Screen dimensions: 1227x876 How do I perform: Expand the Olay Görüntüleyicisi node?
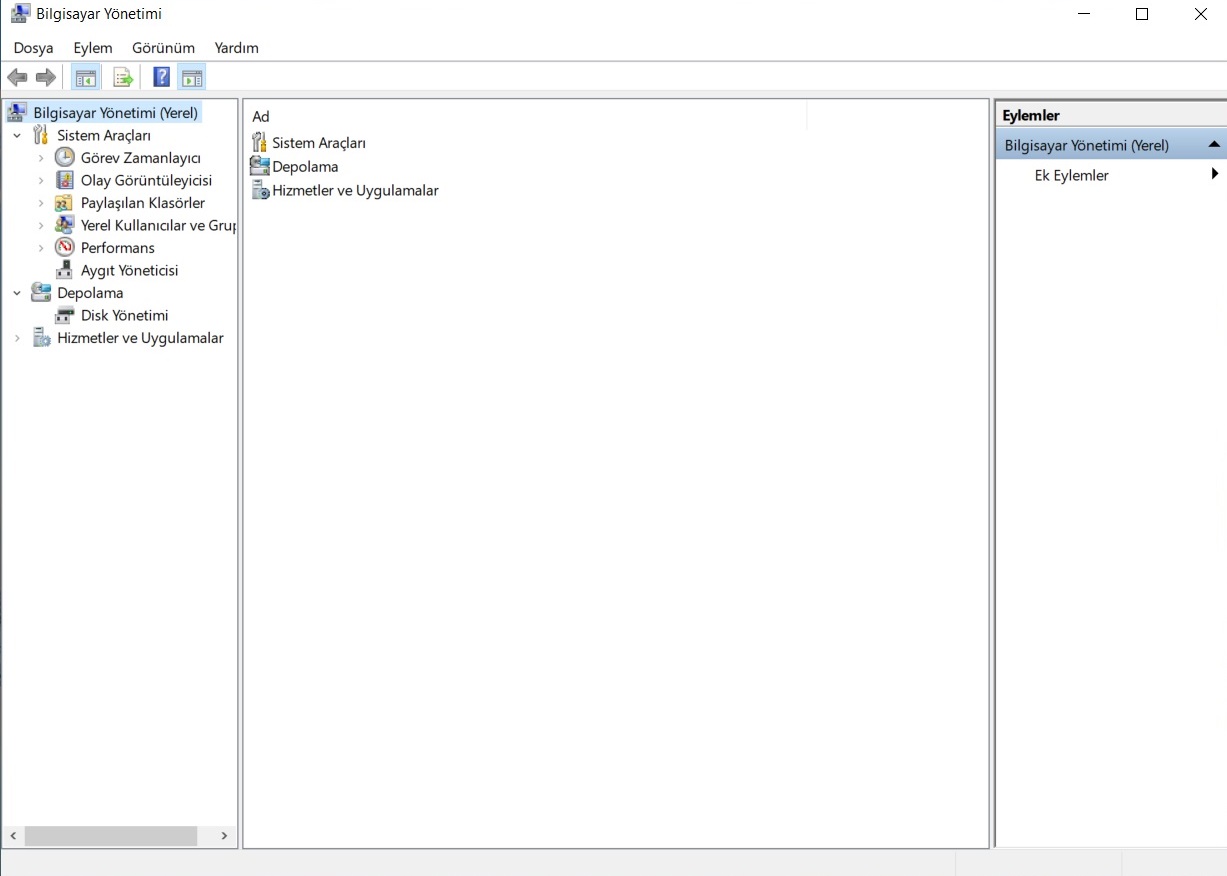(x=41, y=180)
